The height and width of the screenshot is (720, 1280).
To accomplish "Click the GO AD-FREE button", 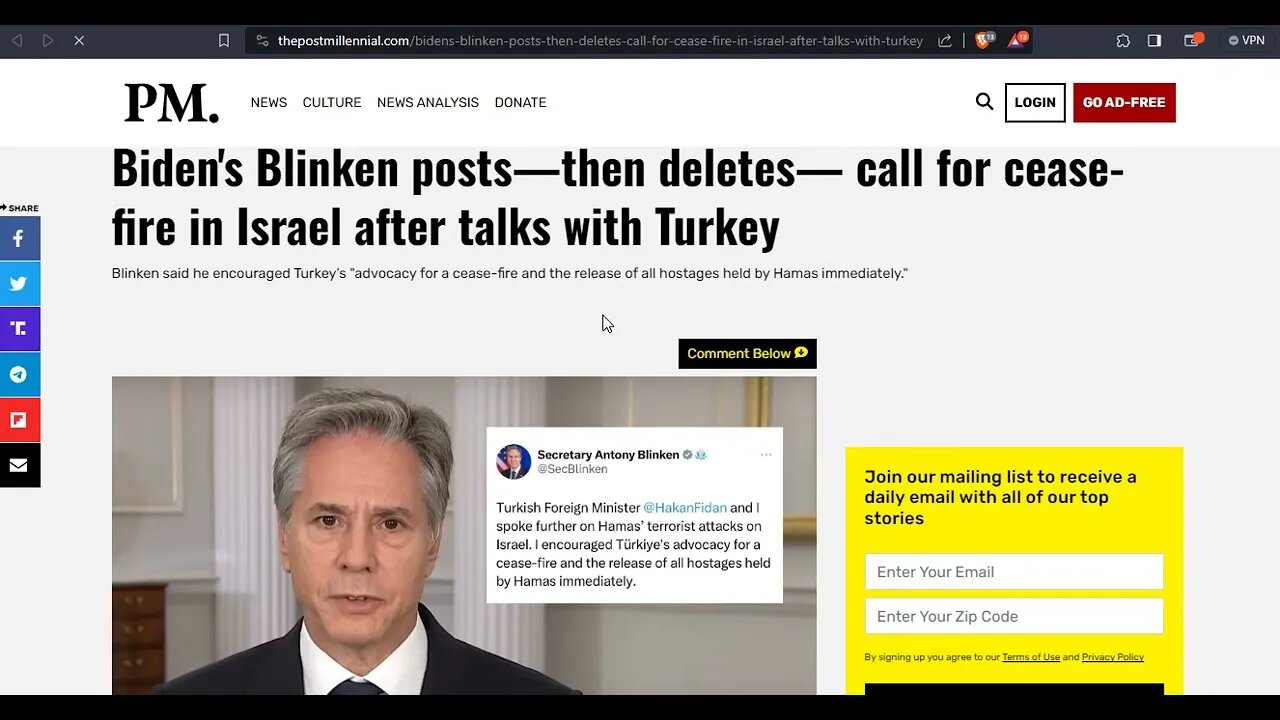I will [x=1124, y=102].
